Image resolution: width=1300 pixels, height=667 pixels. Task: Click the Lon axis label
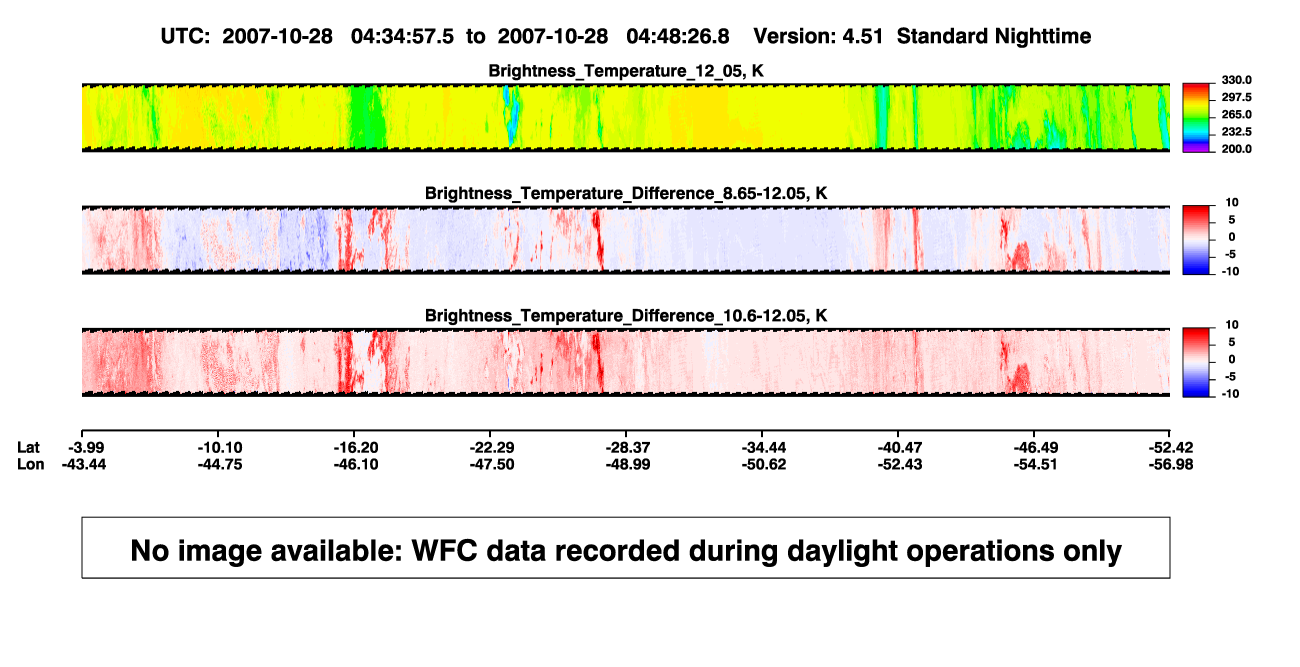coord(31,464)
